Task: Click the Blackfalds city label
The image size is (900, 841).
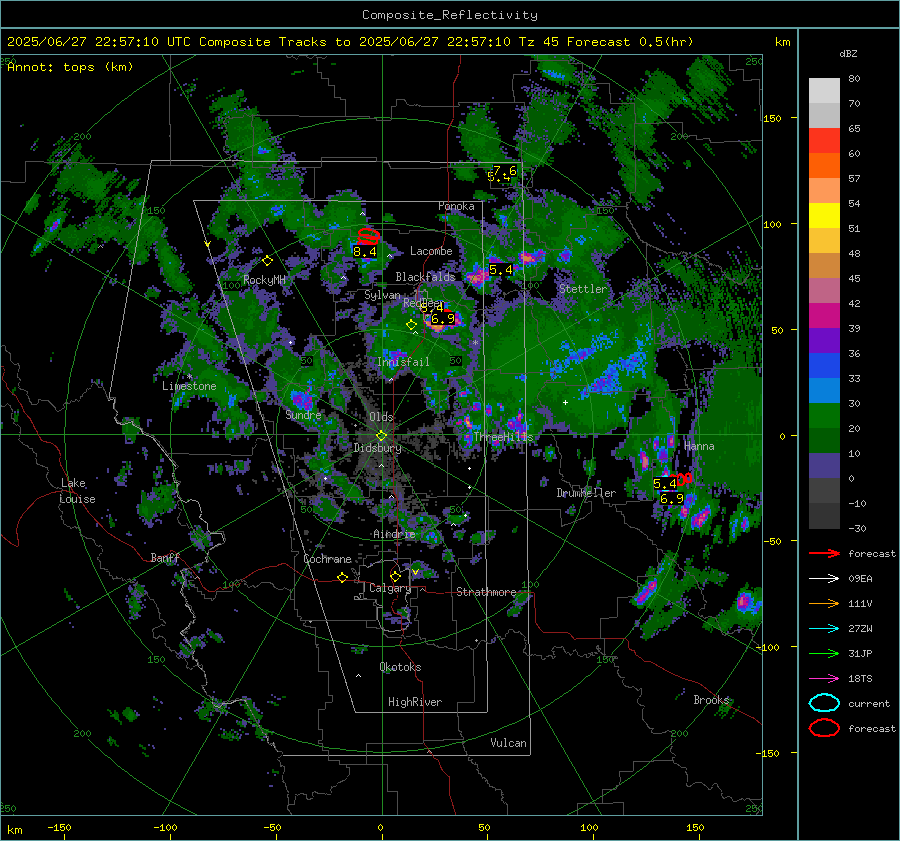Action: click(425, 277)
